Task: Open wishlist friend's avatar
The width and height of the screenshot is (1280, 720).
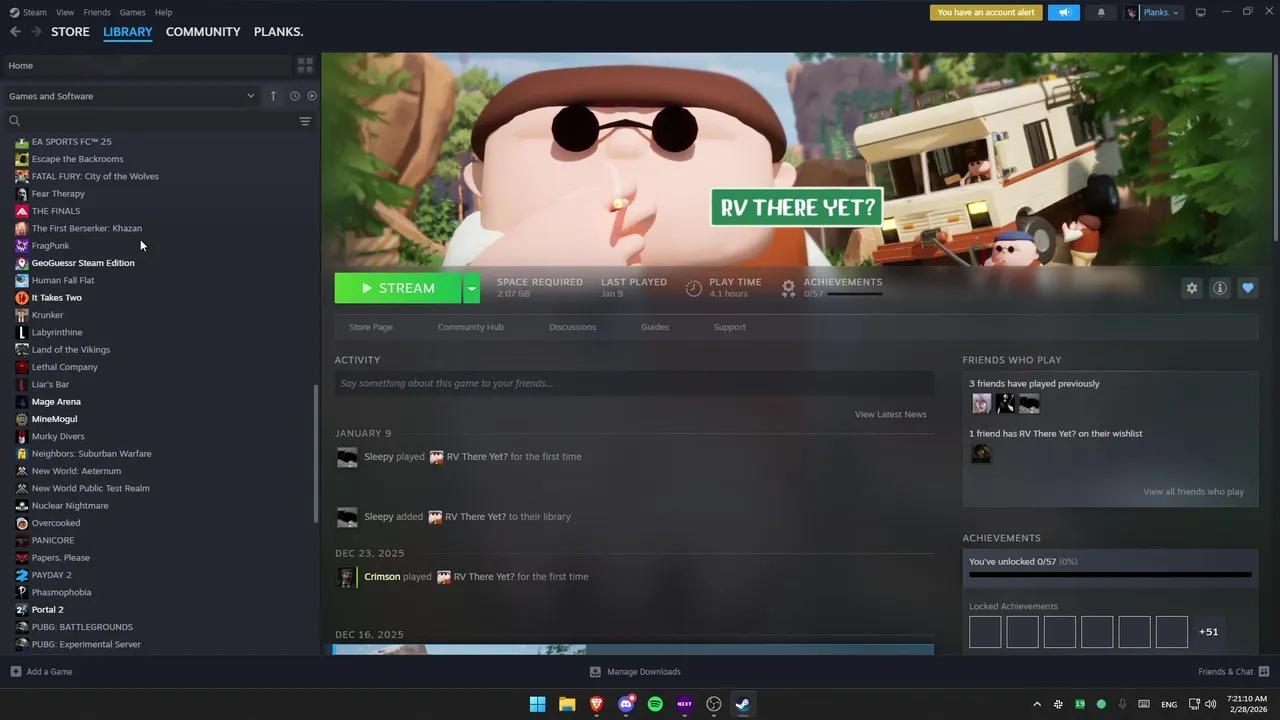Action: coord(981,454)
